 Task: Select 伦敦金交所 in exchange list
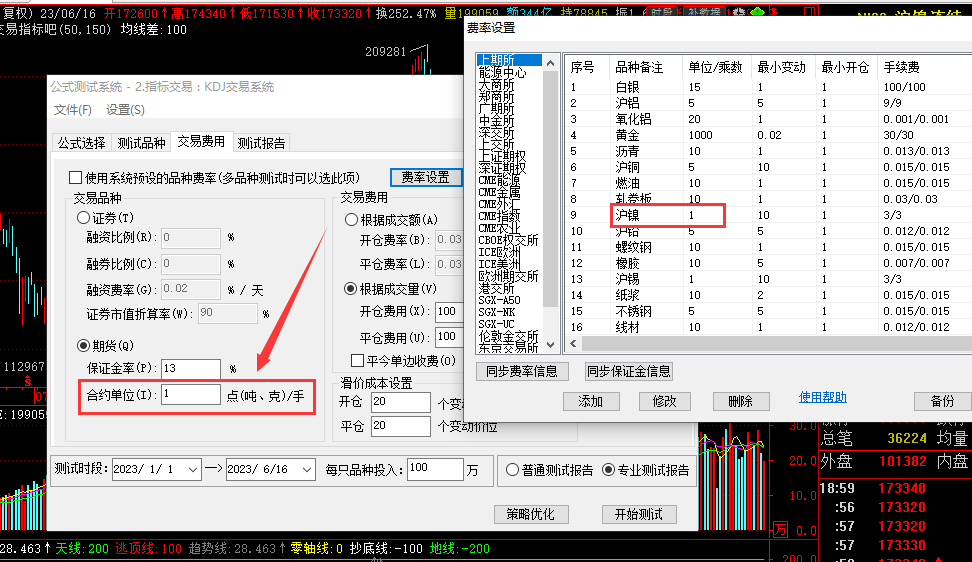tap(508, 336)
